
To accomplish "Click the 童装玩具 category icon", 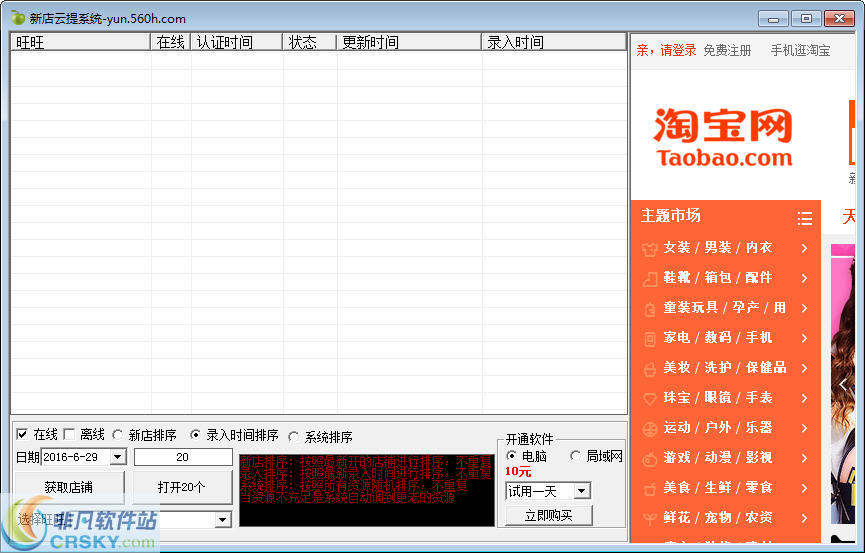I will [x=650, y=309].
